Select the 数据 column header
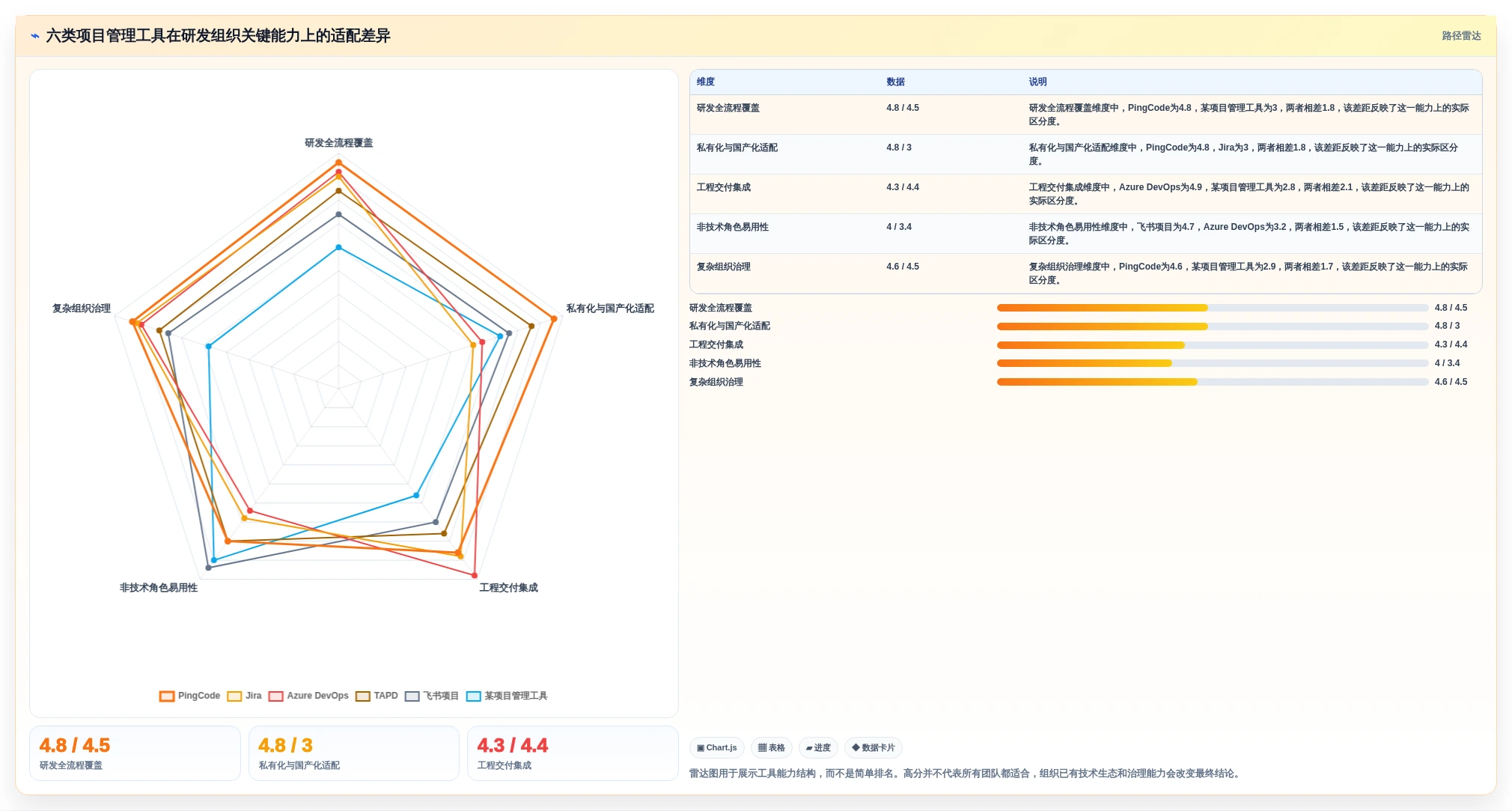This screenshot has width=1512, height=811. point(896,82)
